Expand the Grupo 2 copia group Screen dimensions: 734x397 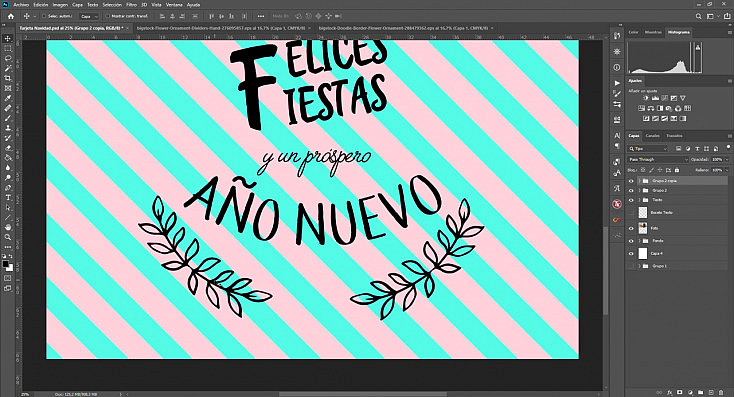tap(639, 181)
